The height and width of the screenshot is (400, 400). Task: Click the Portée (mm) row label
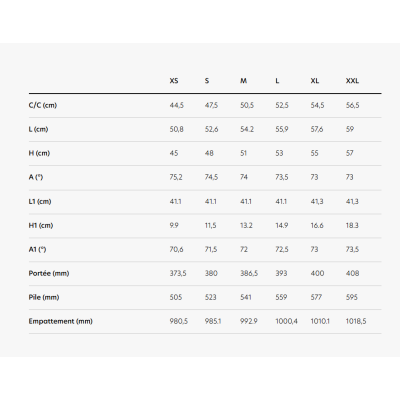pyautogui.click(x=49, y=273)
